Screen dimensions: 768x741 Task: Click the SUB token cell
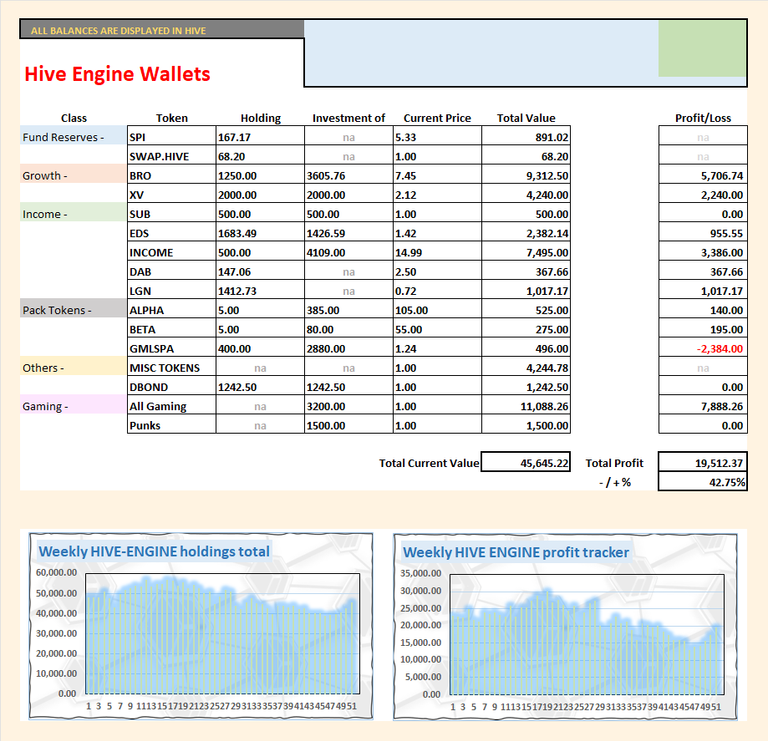[x=171, y=214]
